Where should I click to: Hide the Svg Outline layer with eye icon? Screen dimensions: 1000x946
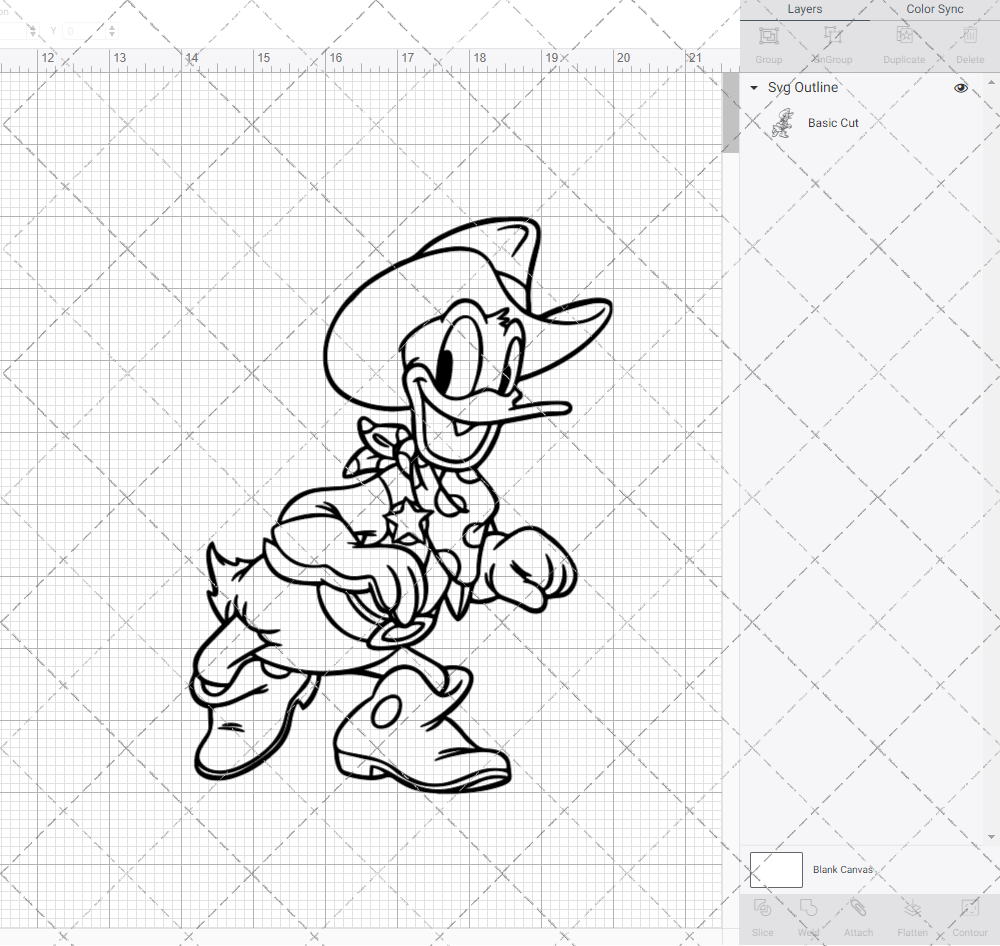pos(960,88)
